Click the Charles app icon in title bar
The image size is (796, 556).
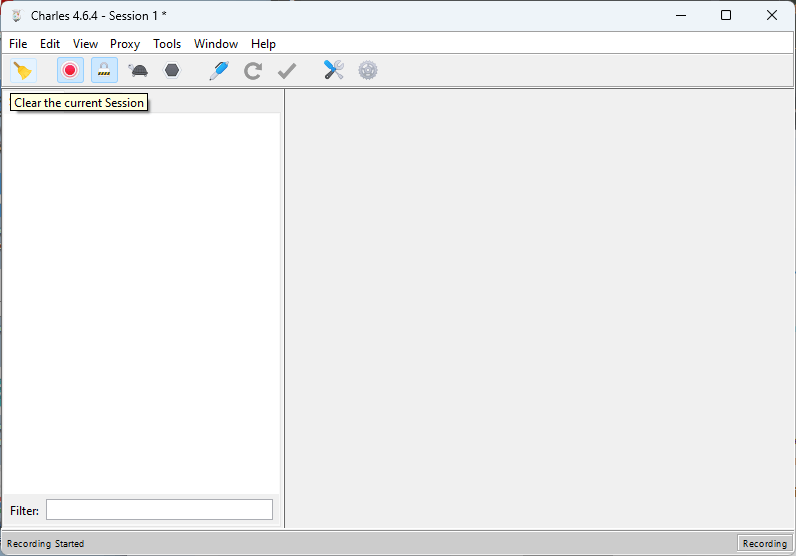click(17, 16)
